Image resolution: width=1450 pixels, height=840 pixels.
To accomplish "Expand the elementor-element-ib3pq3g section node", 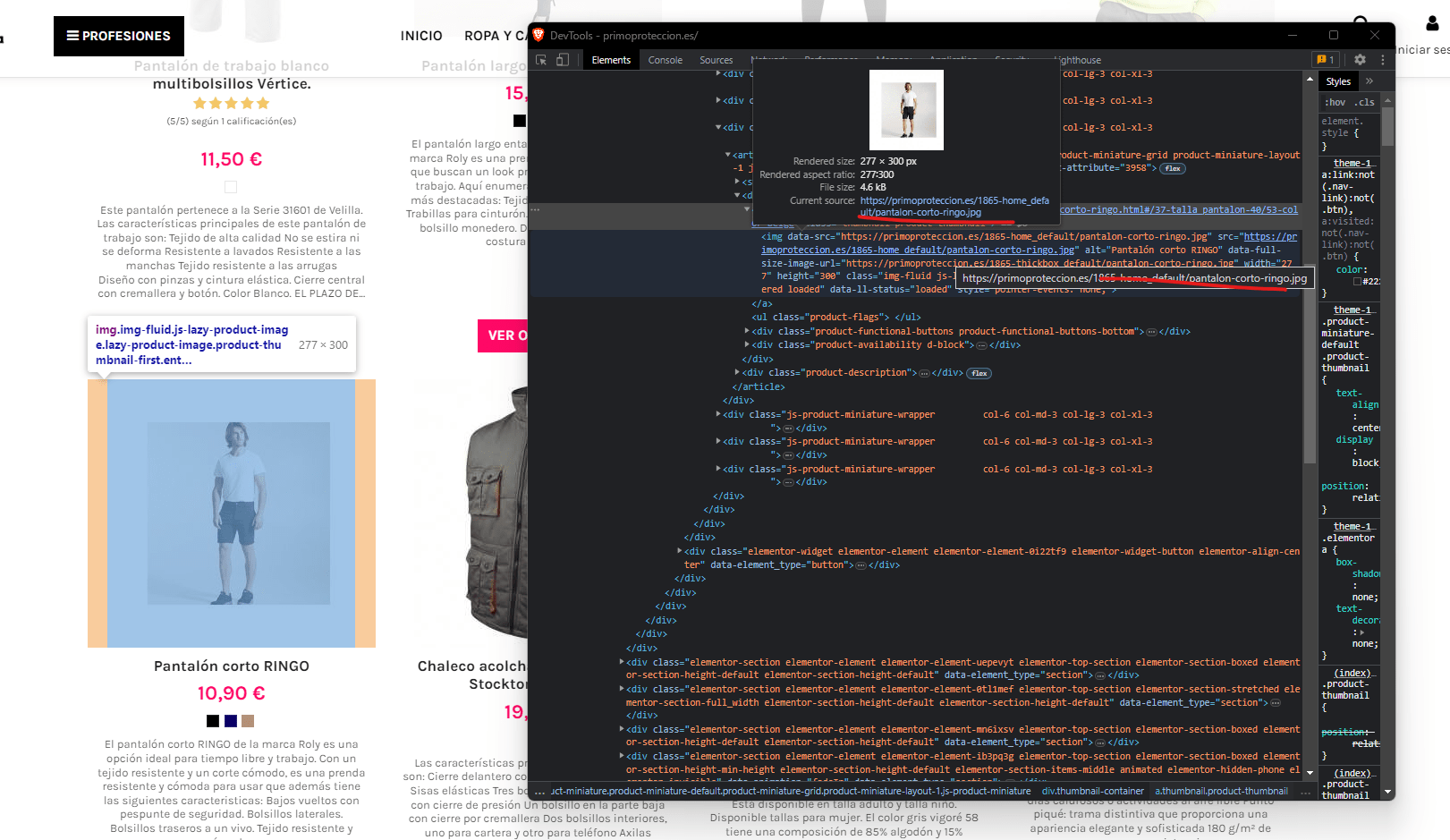I will coord(622,756).
